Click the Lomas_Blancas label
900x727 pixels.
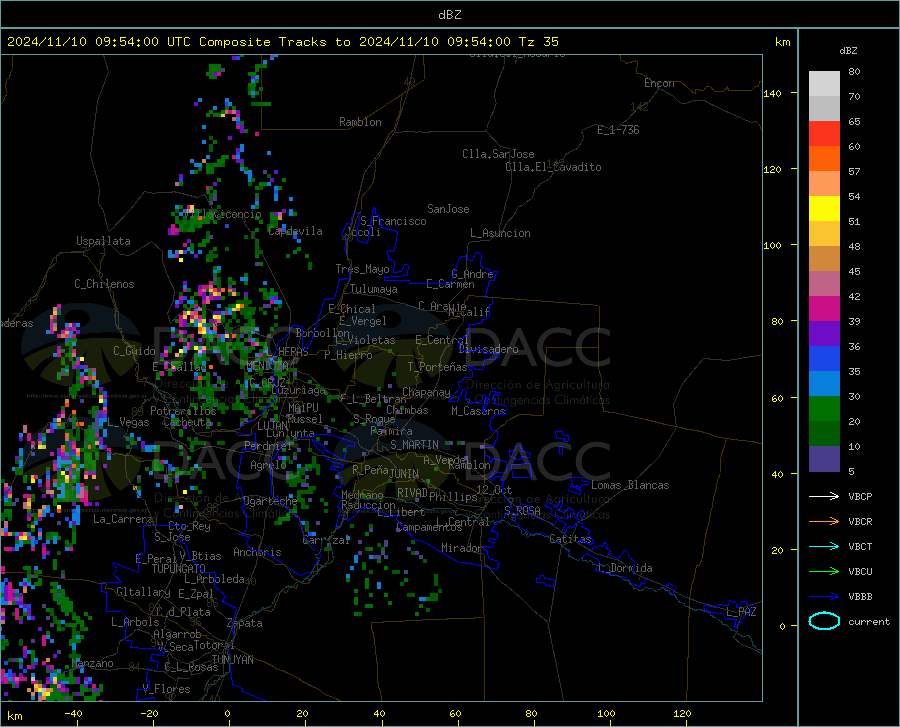pyautogui.click(x=630, y=485)
